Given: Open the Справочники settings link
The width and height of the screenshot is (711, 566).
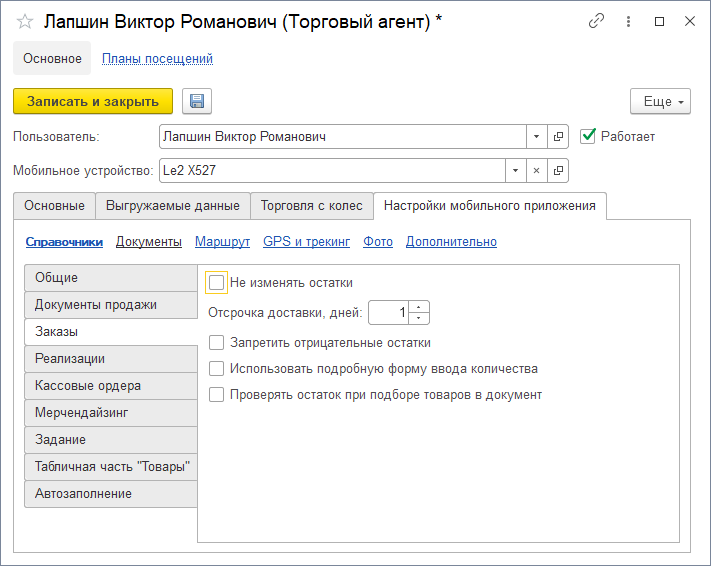Looking at the screenshot, I should pyautogui.click(x=64, y=242).
